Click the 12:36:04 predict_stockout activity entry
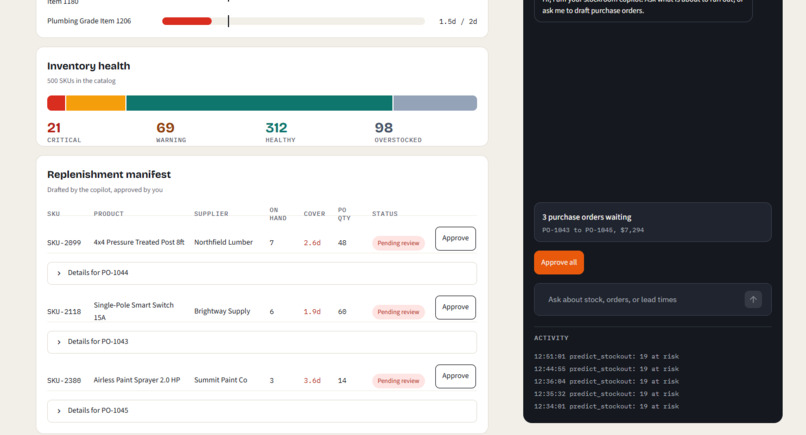The height and width of the screenshot is (435, 806). [607, 382]
